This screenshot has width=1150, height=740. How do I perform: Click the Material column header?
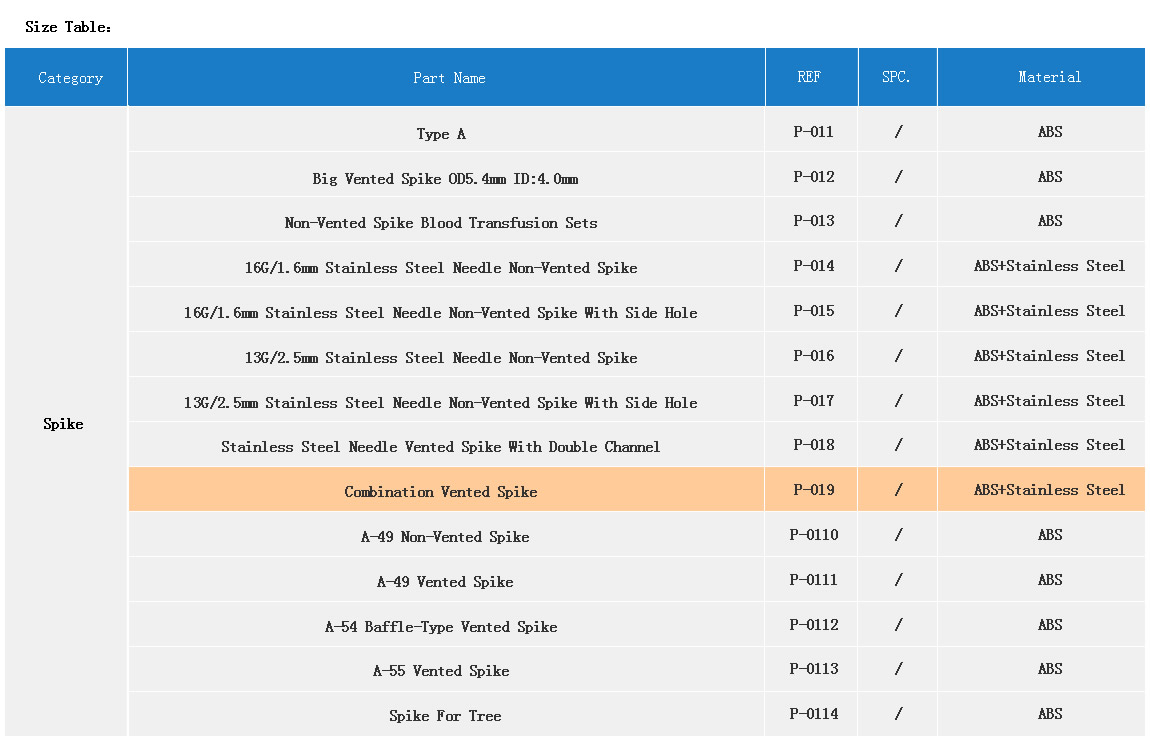pos(1049,77)
